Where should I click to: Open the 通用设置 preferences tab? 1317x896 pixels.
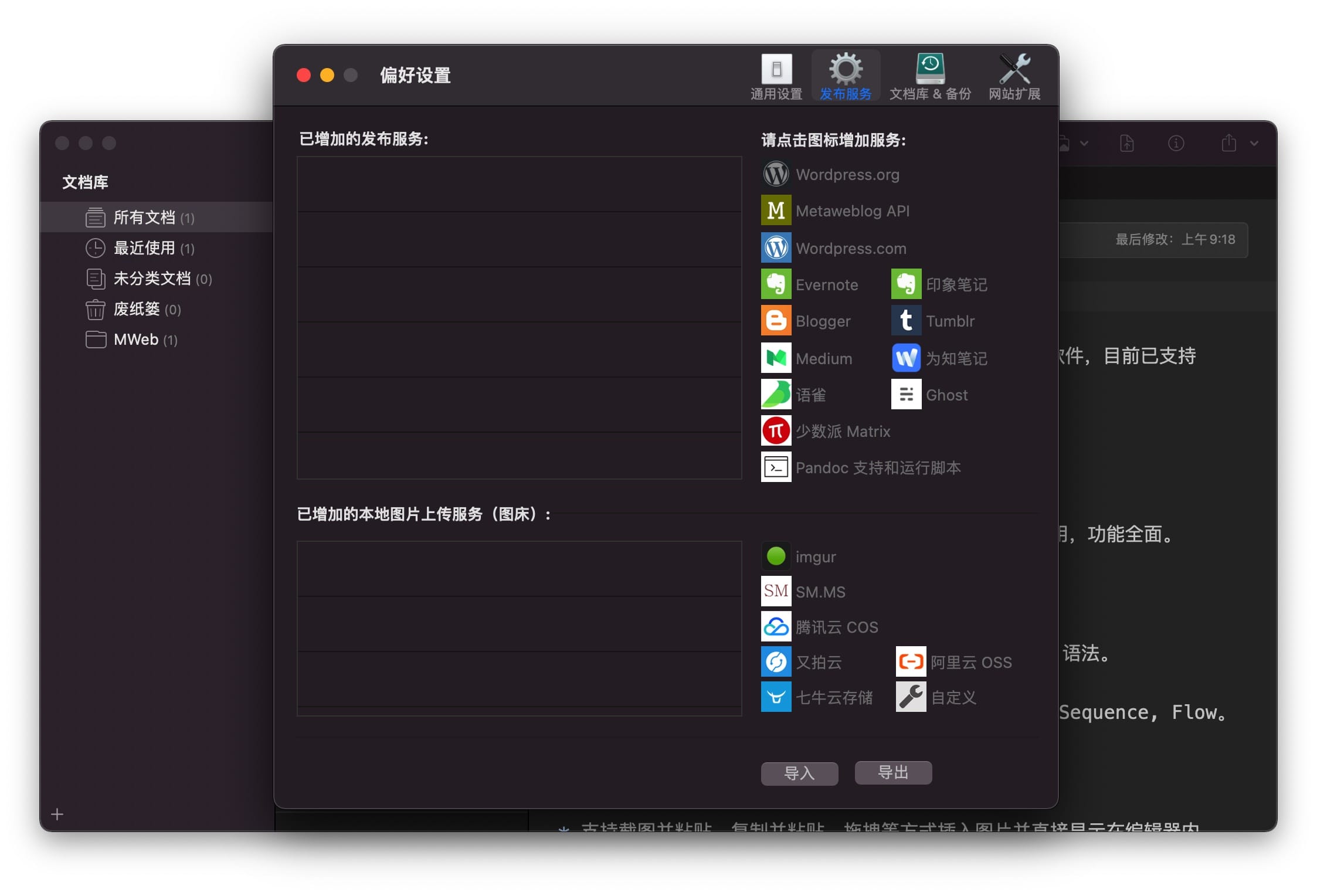(x=776, y=77)
